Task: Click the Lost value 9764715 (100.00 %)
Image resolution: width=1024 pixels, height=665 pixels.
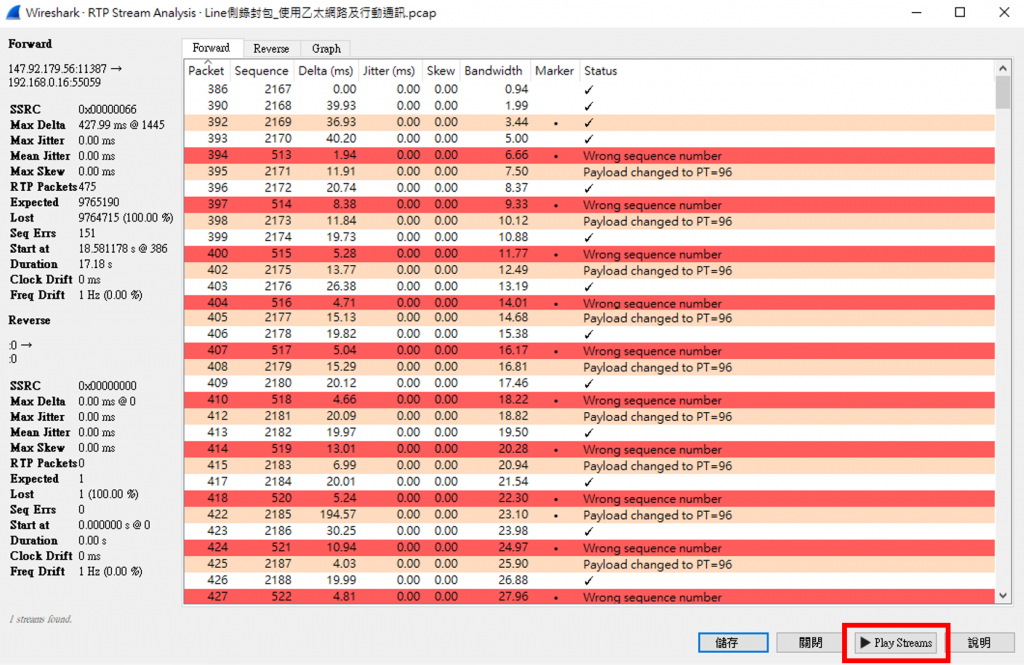Action: 126,218
